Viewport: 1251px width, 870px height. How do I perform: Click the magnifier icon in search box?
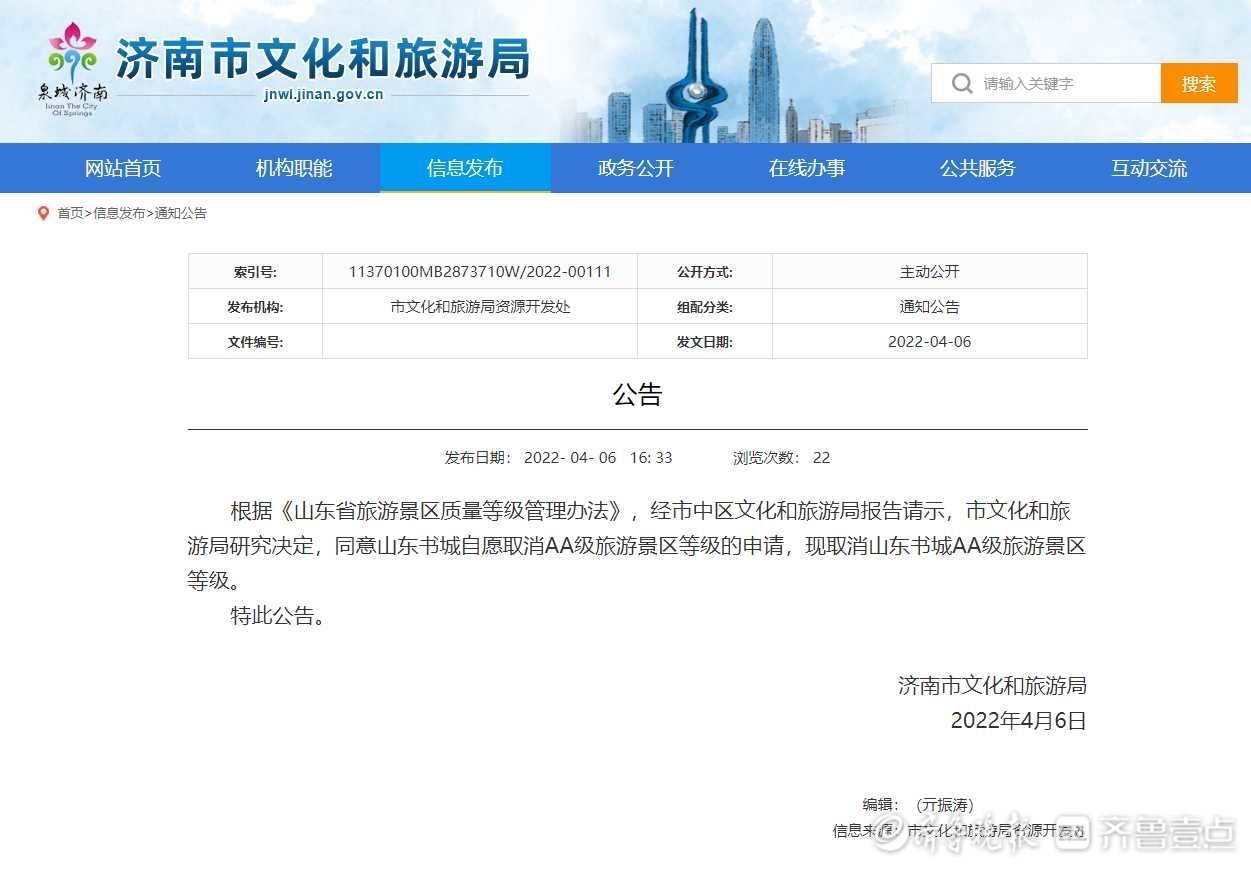tap(962, 83)
